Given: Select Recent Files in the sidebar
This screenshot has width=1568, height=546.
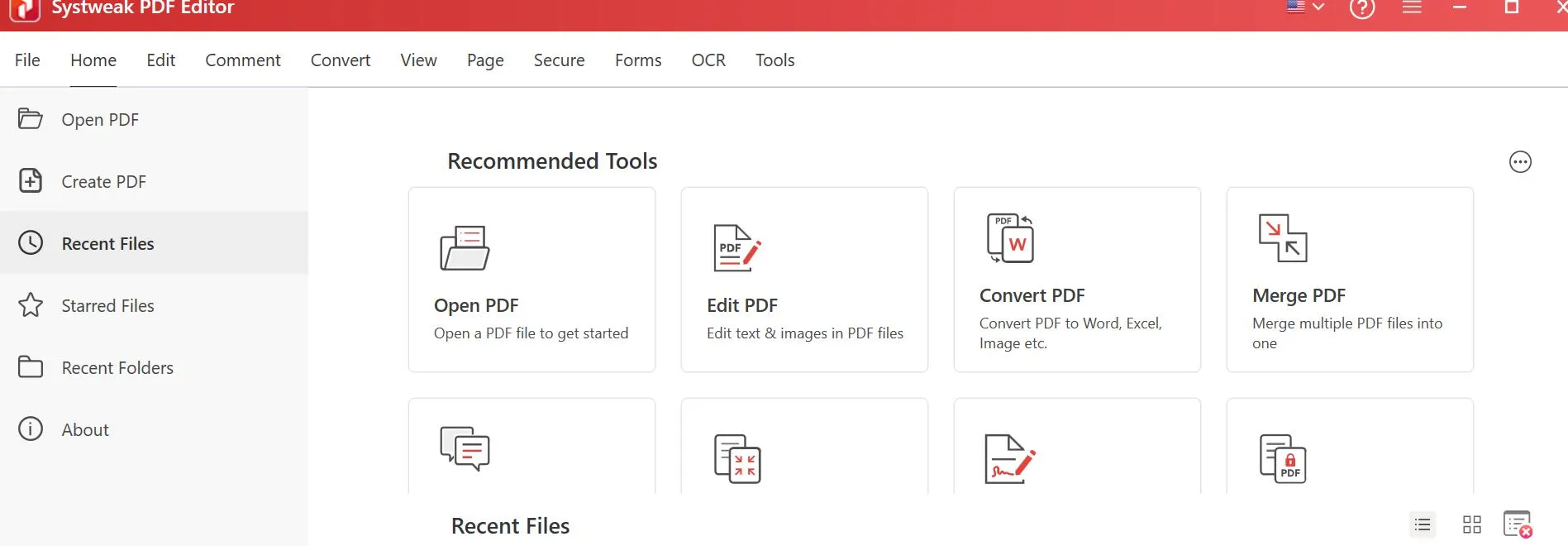Looking at the screenshot, I should (154, 243).
